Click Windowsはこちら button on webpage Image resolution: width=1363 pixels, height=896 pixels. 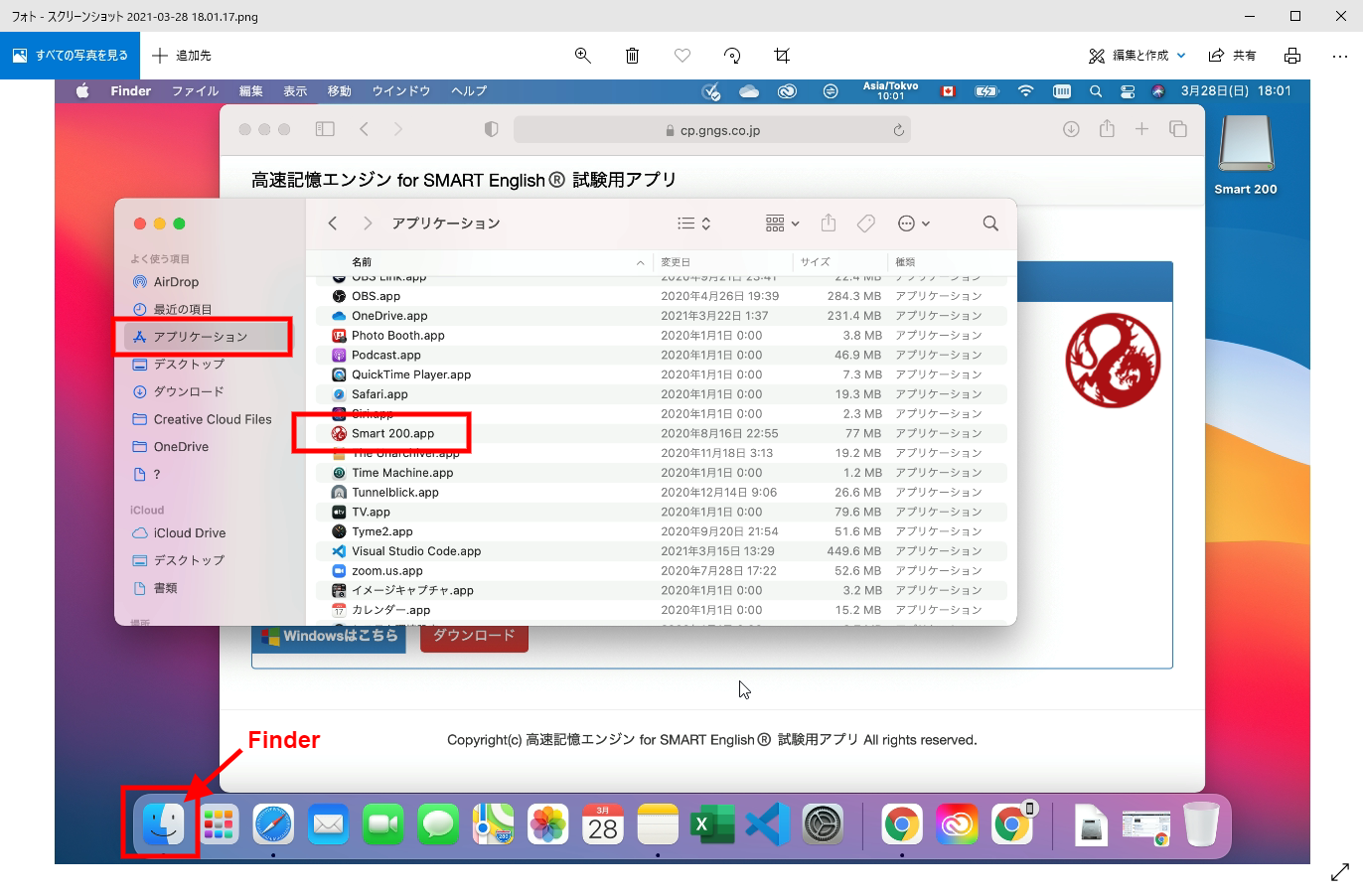click(x=330, y=636)
